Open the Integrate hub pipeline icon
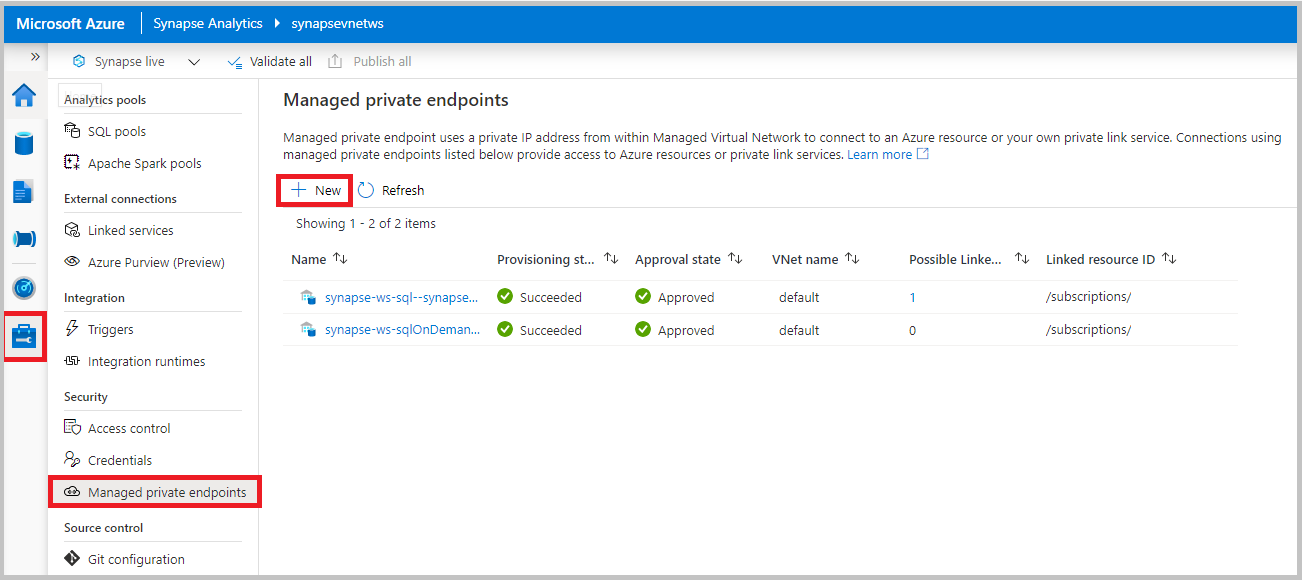Viewport: 1302px width, 580px height. pyautogui.click(x=24, y=239)
